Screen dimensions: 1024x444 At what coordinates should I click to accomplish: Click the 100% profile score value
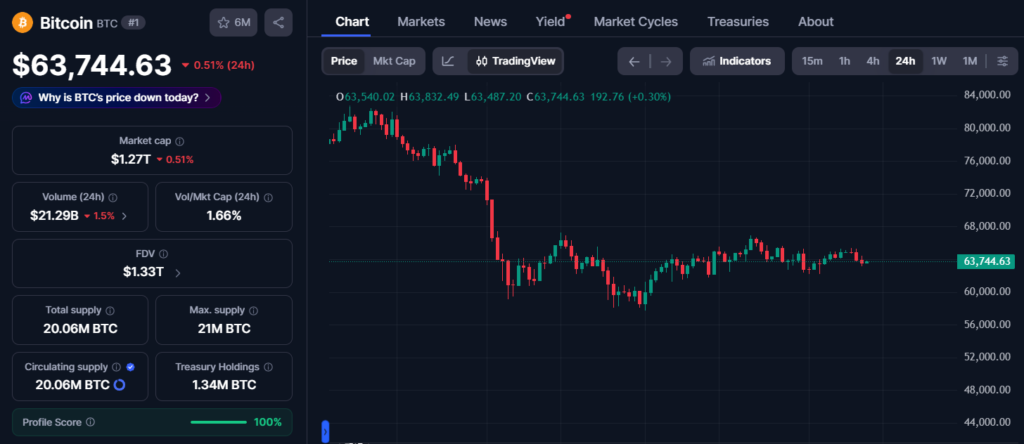pos(268,422)
